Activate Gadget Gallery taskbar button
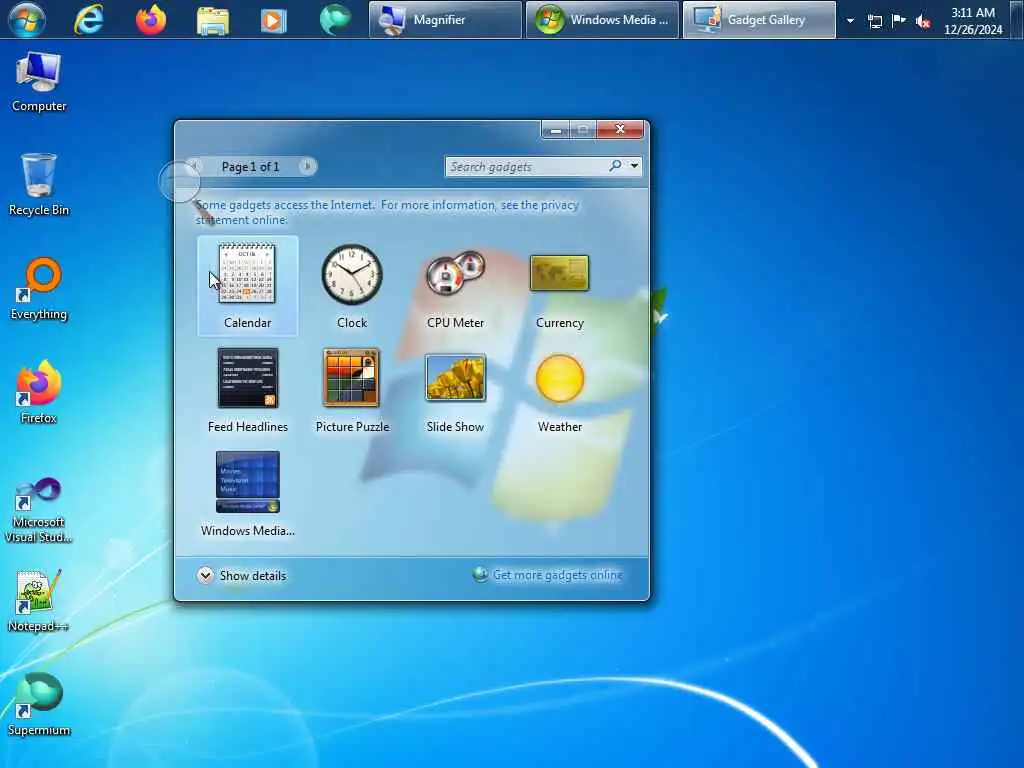 point(759,20)
